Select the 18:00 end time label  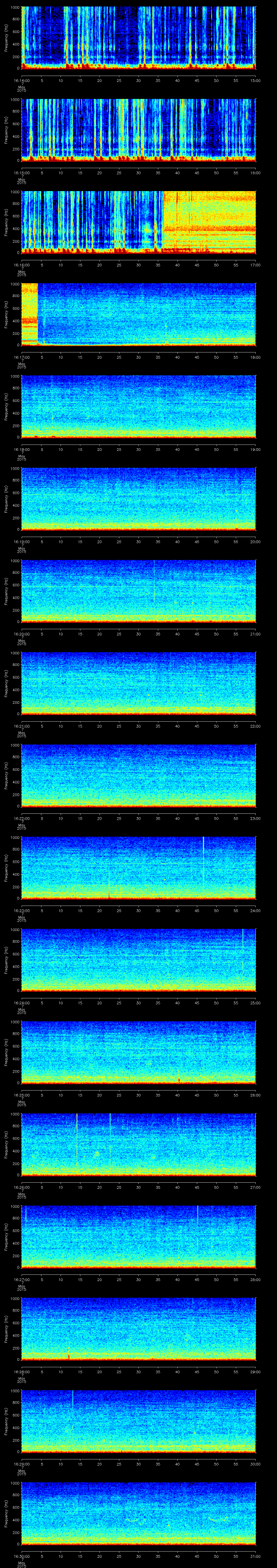point(255,357)
